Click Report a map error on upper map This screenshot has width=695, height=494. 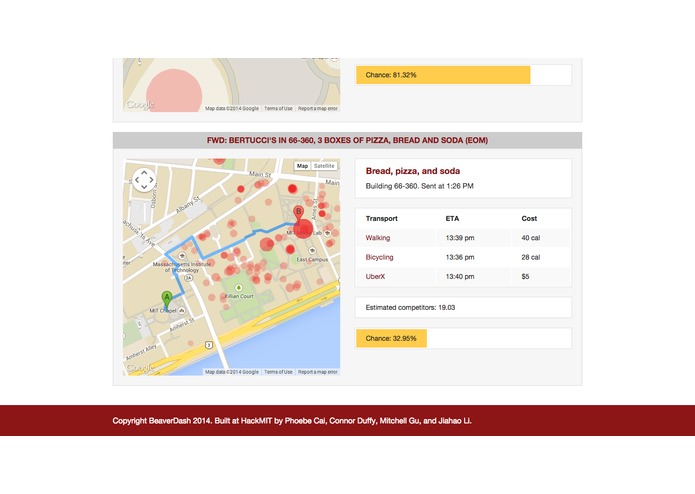pyautogui.click(x=318, y=109)
